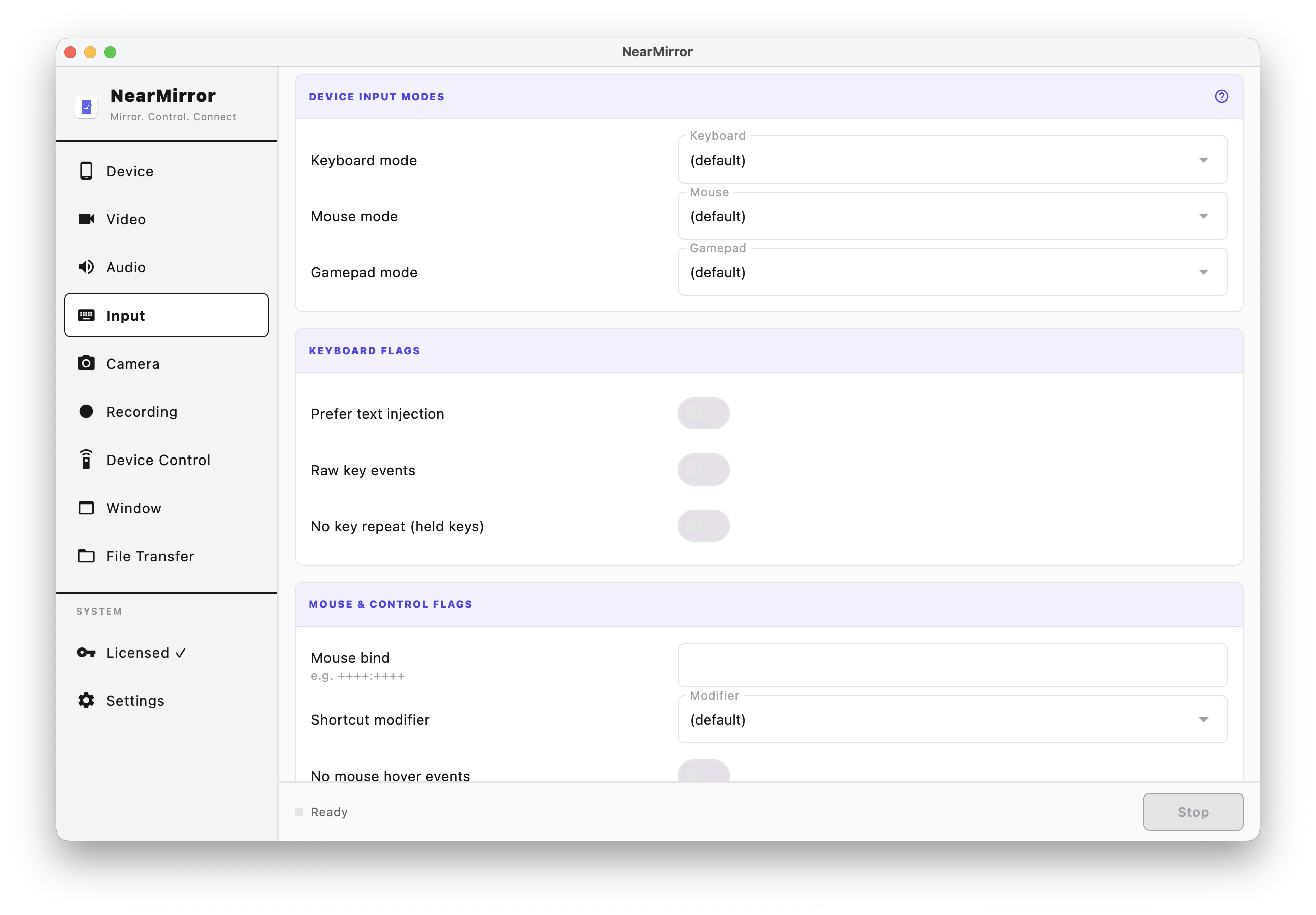1316x915 pixels.
Task: Click the Licensed entry in System
Action: (137, 653)
